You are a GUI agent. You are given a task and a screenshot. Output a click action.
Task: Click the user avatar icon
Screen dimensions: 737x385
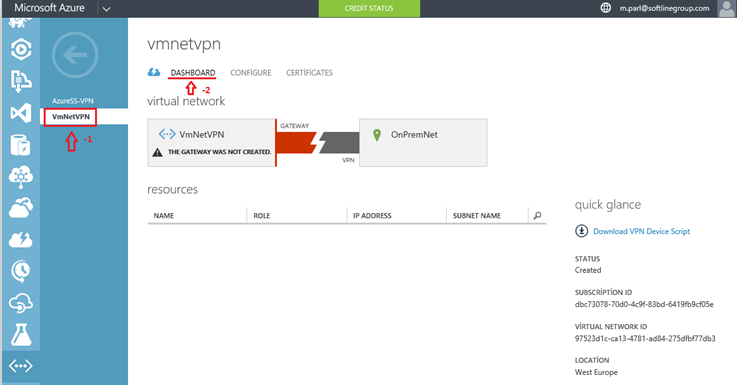pos(727,8)
